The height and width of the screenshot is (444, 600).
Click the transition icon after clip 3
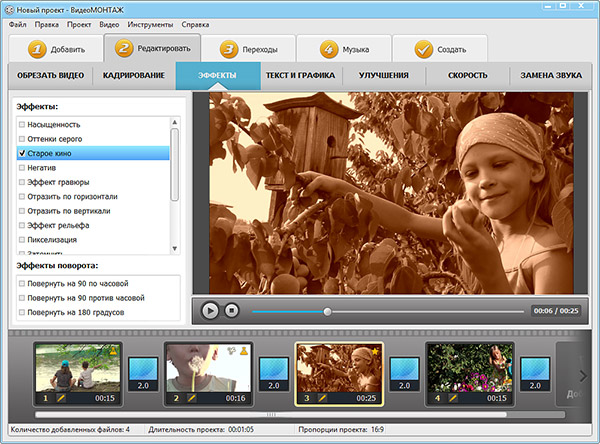click(x=404, y=374)
